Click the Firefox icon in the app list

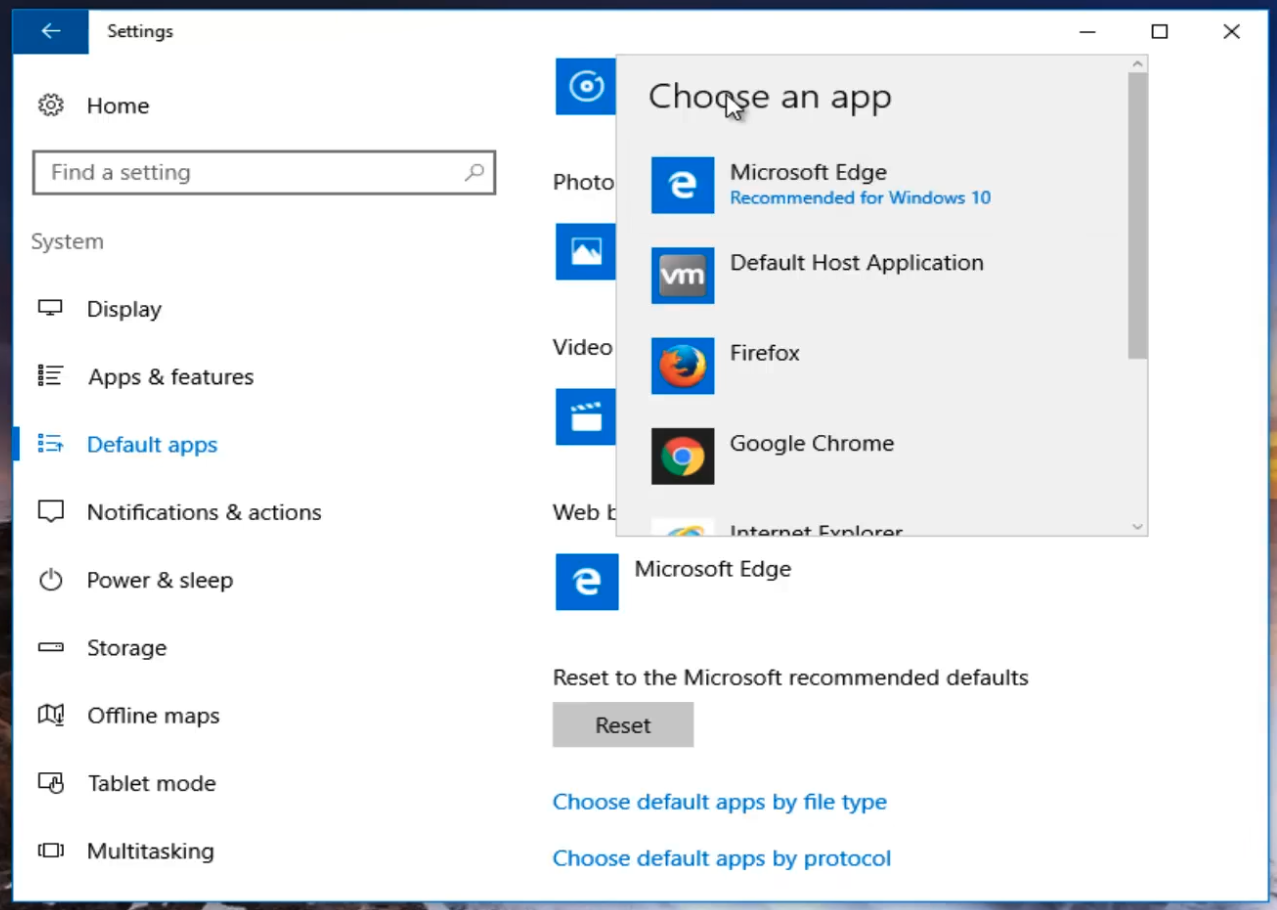point(683,366)
